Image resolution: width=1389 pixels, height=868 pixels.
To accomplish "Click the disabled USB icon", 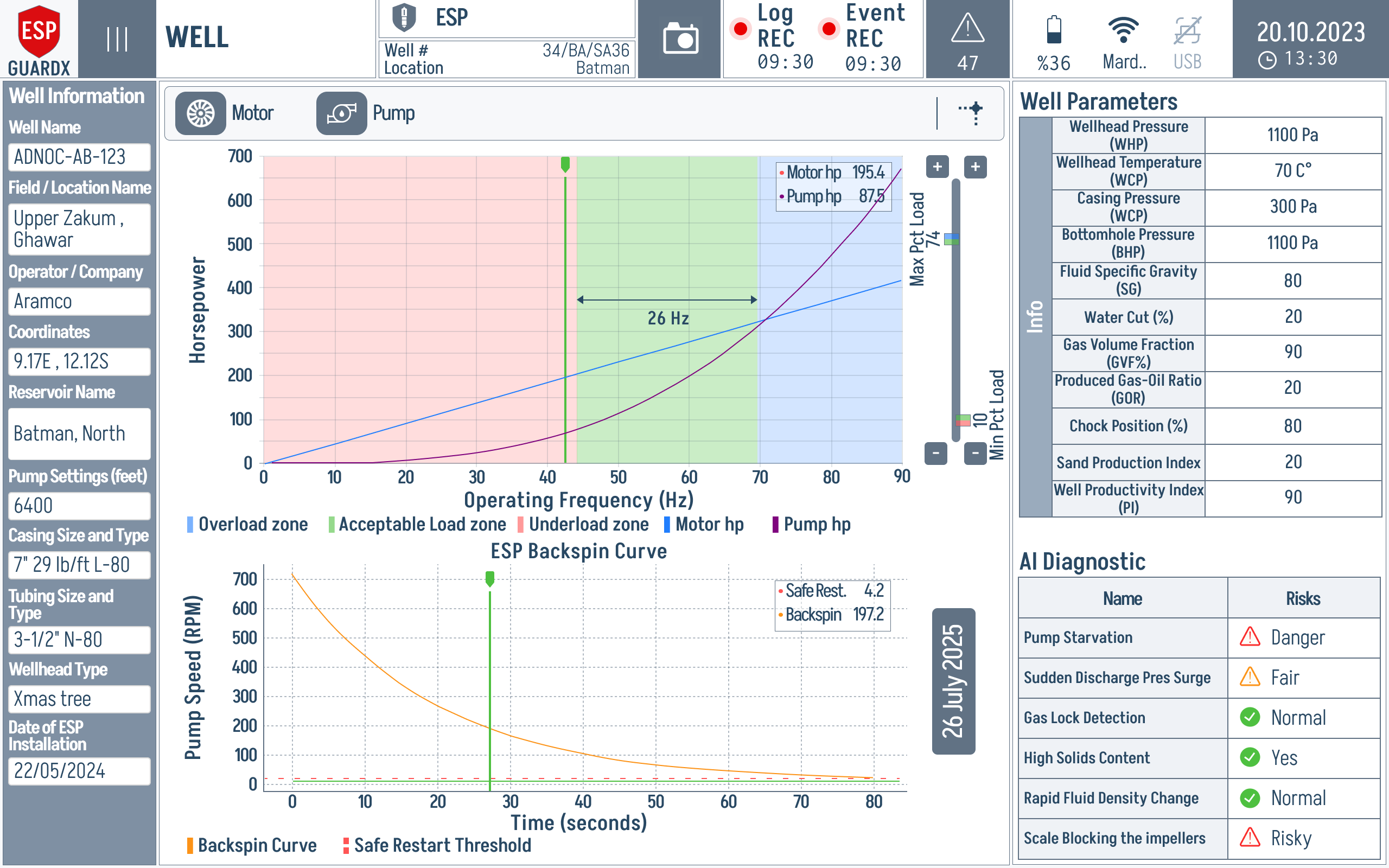I will tap(1187, 31).
